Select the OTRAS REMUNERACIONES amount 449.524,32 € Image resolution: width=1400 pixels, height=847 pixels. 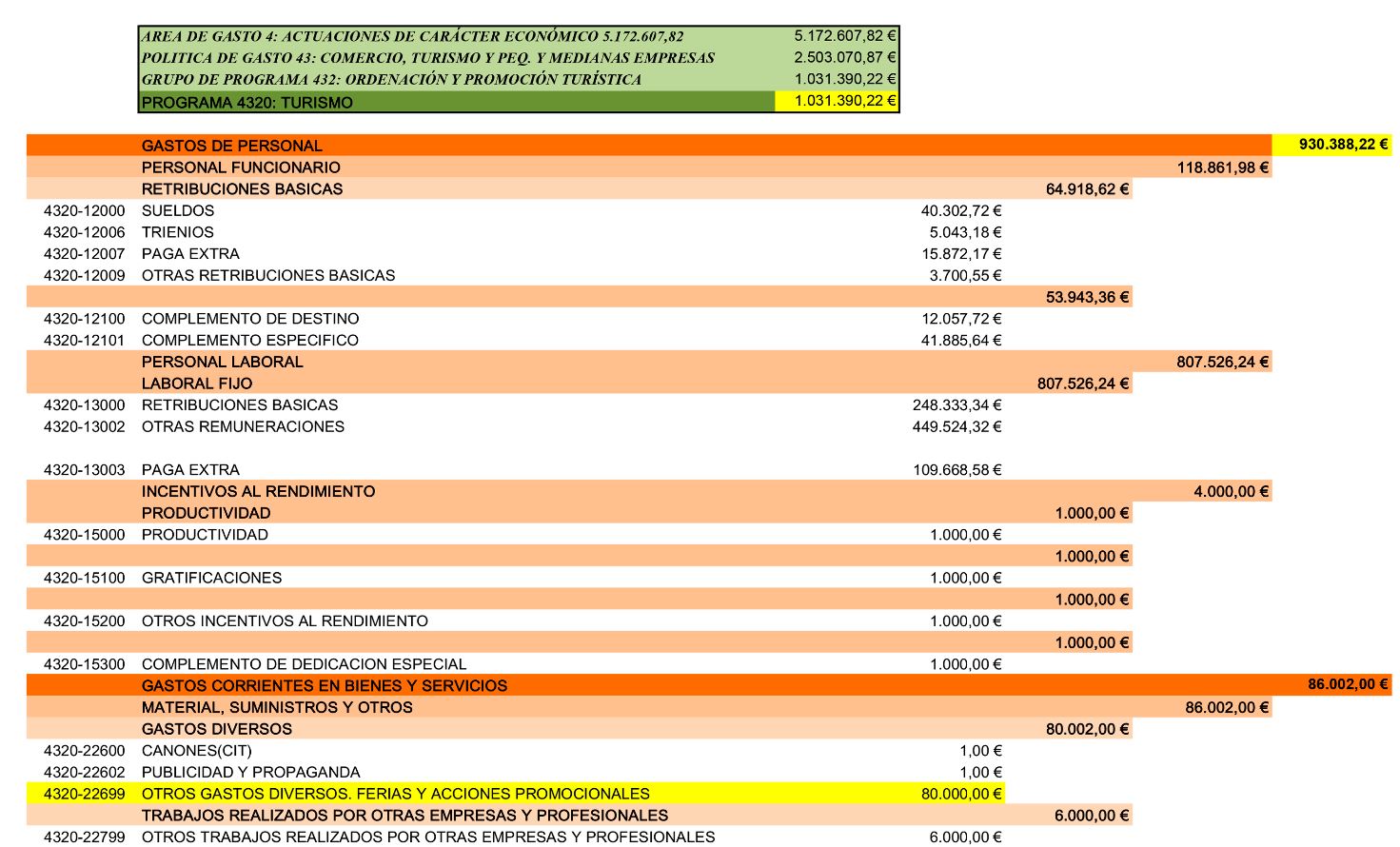click(956, 426)
